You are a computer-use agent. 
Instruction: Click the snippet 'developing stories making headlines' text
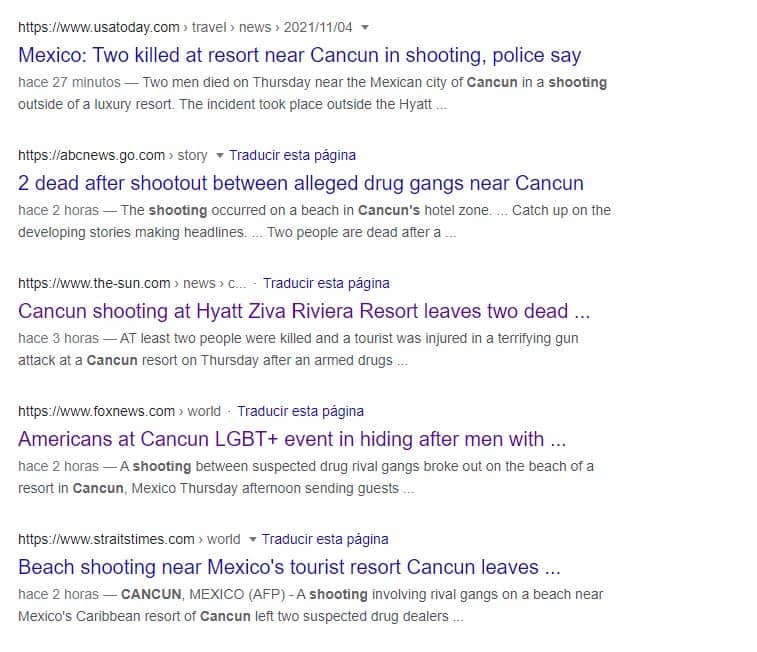tap(132, 233)
